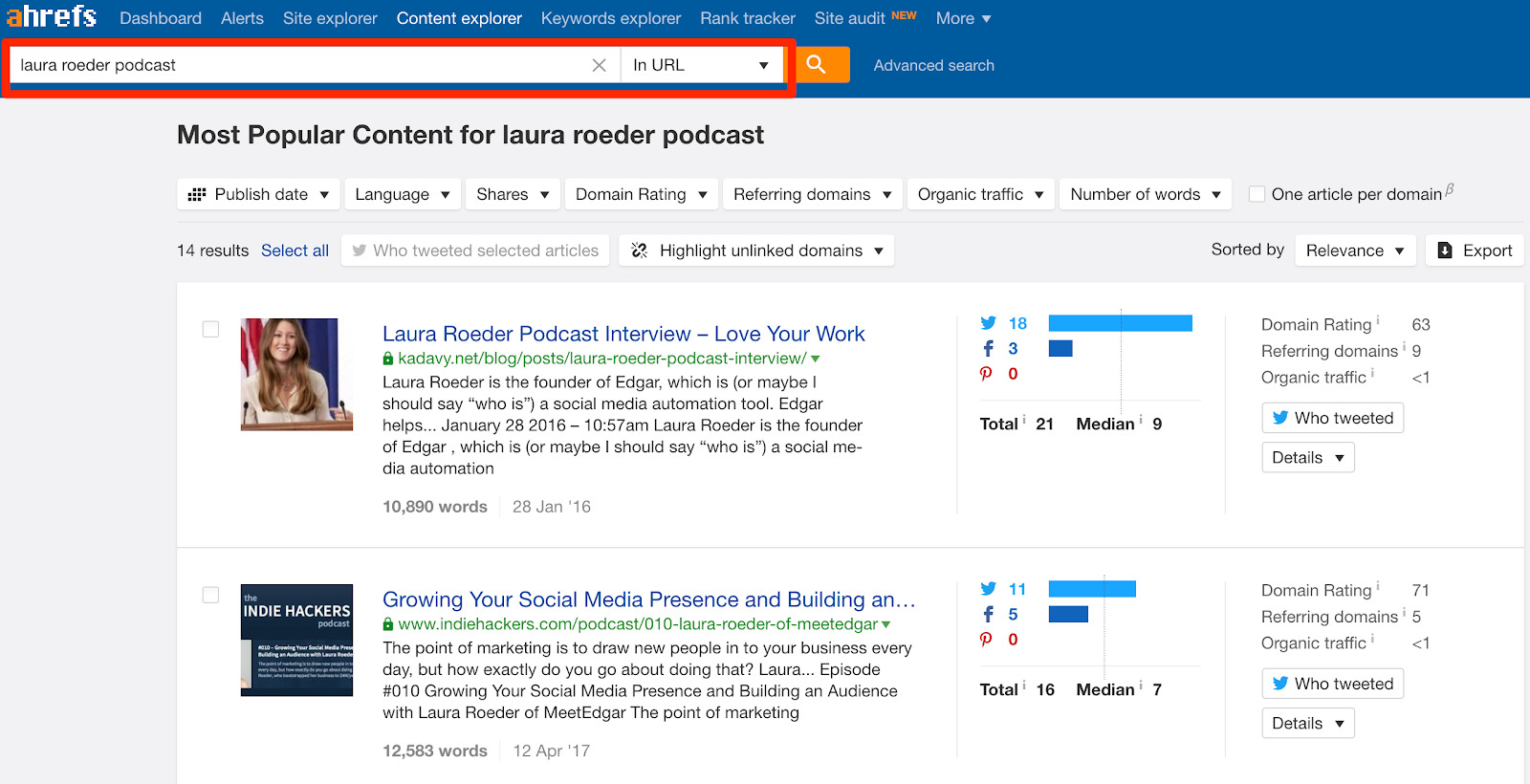Click the ahrefs logo

click(51, 16)
